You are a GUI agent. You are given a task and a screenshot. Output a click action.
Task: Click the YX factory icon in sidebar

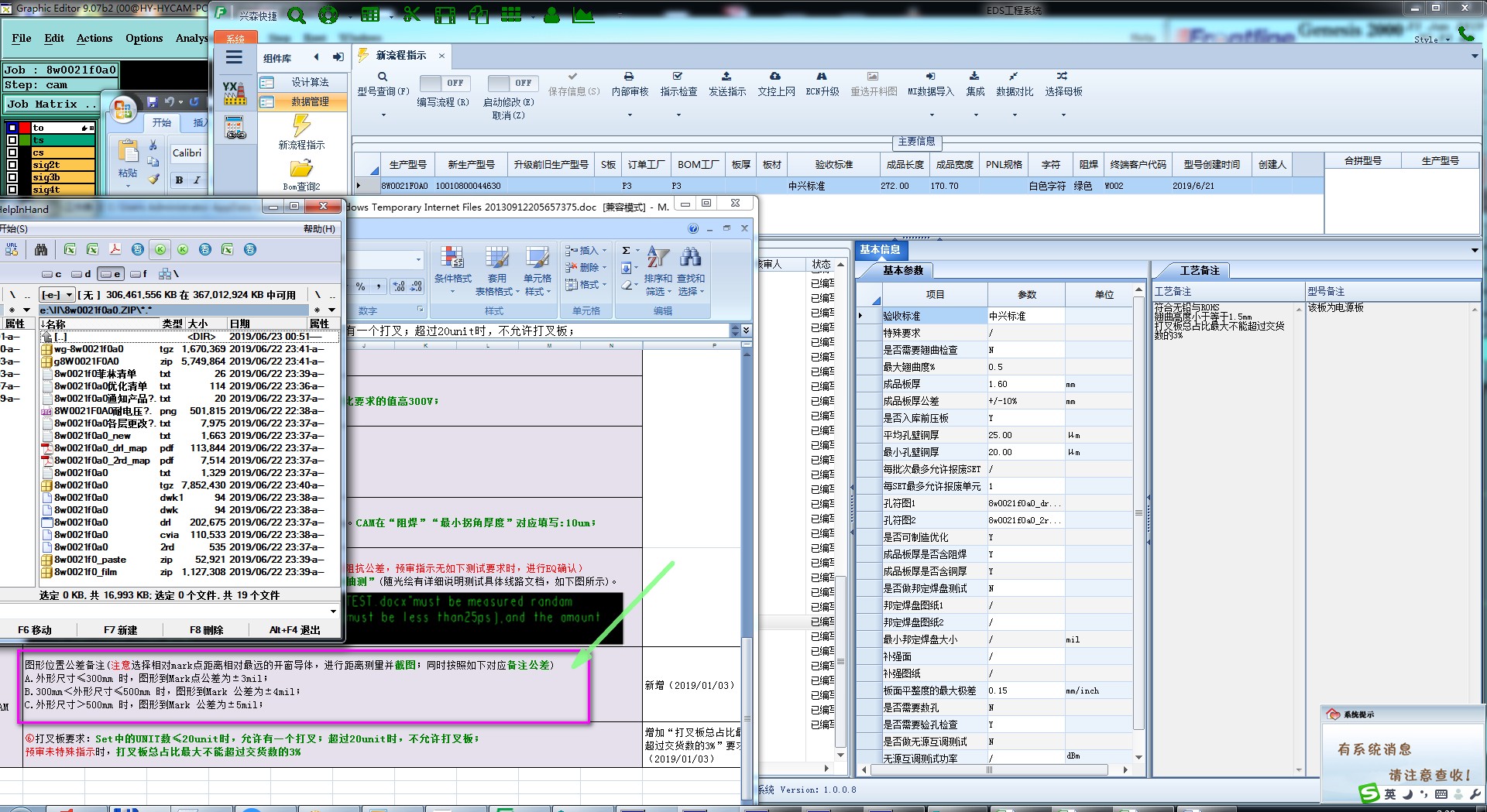pyautogui.click(x=235, y=93)
